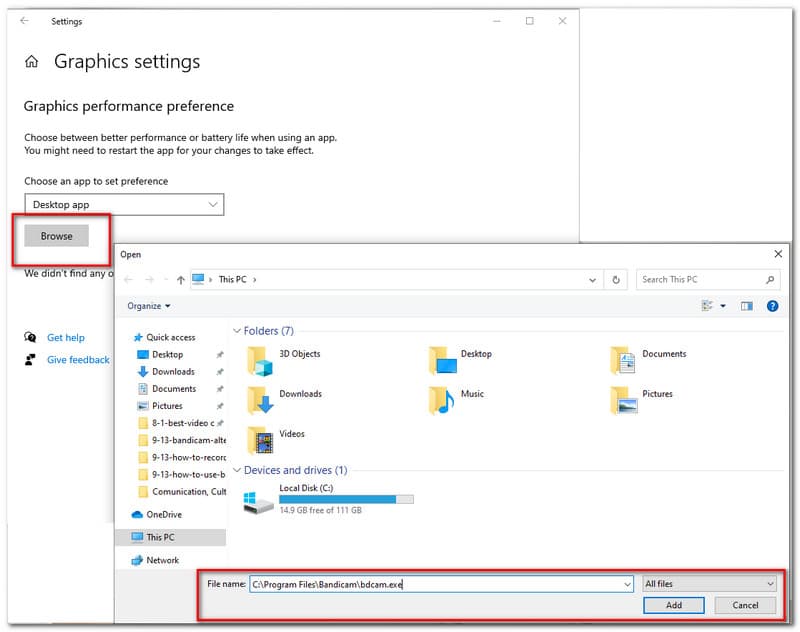
Task: Click the Back arrow in Open dialog
Action: click(x=128, y=280)
